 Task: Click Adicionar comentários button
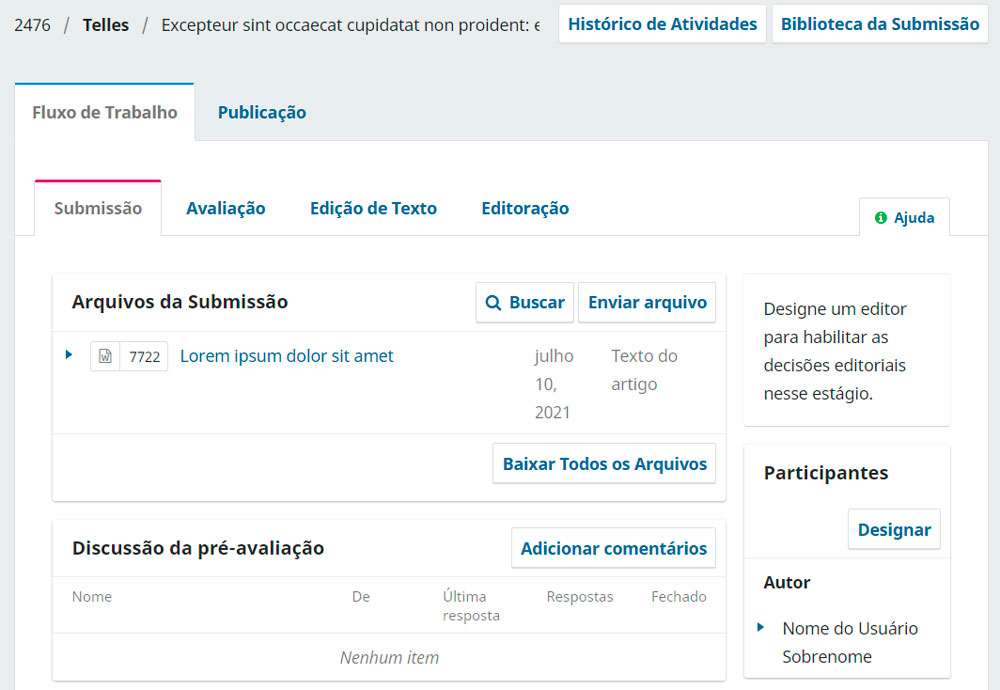tap(614, 548)
